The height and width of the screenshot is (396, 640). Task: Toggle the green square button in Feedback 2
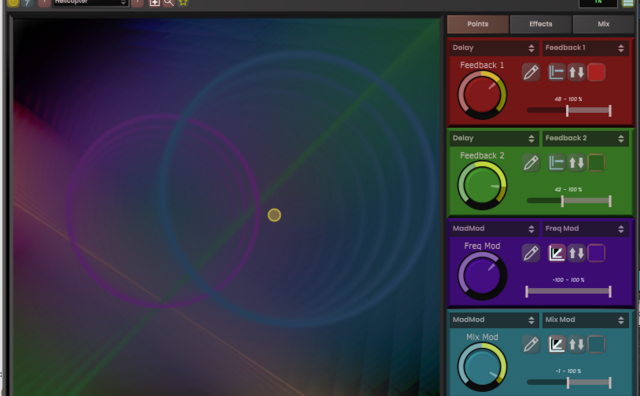coord(596,163)
